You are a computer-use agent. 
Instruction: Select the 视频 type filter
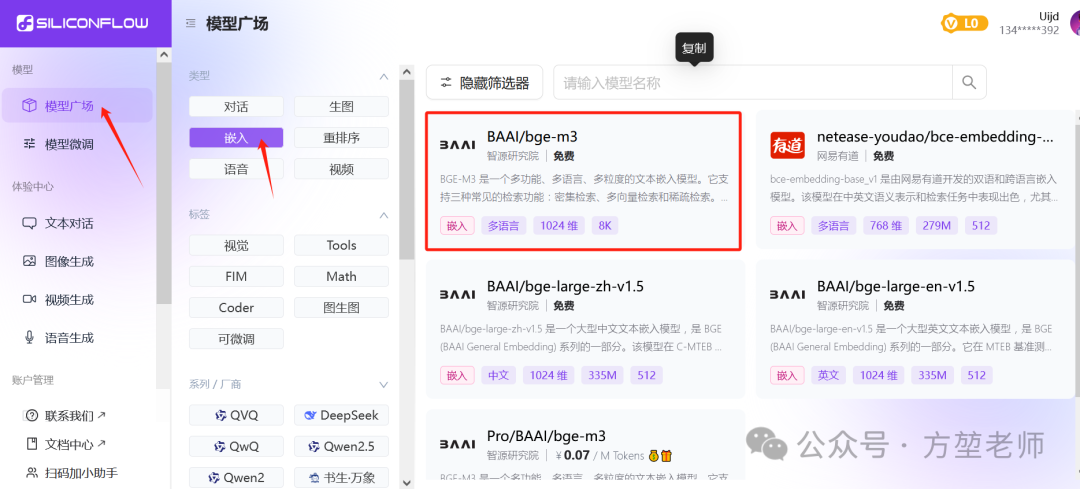[341, 169]
